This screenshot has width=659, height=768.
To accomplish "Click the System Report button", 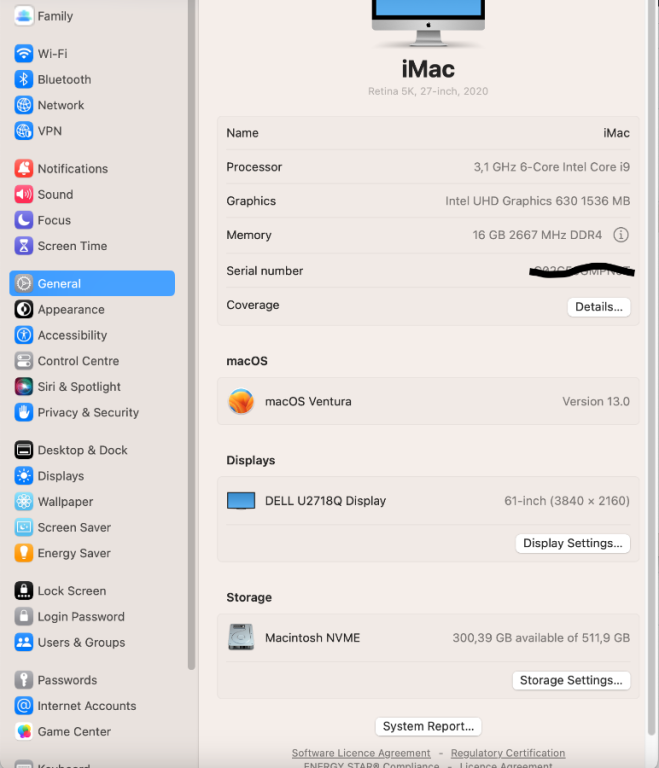I will point(429,726).
